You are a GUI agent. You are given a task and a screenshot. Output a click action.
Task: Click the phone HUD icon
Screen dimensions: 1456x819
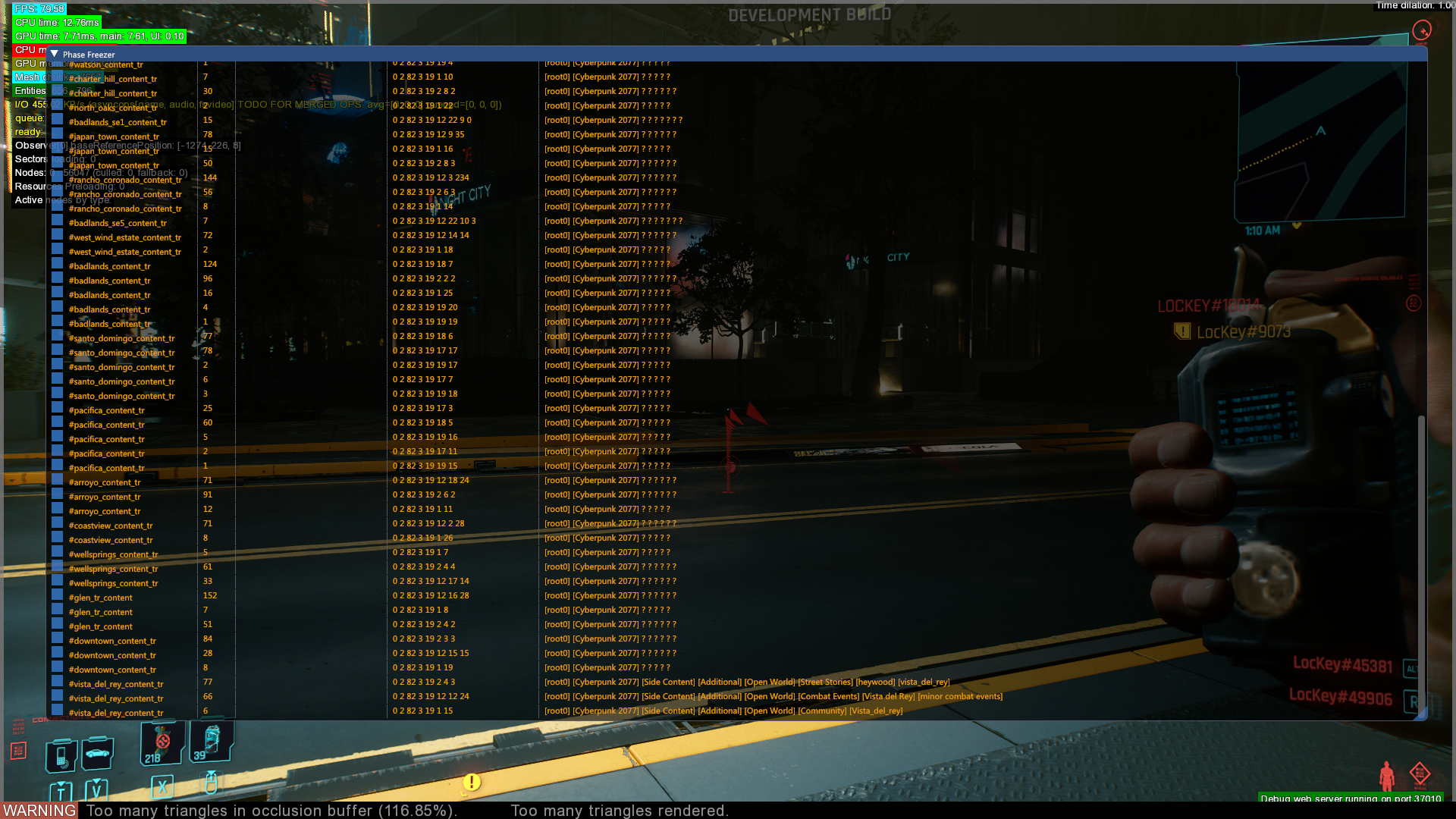pos(61,755)
